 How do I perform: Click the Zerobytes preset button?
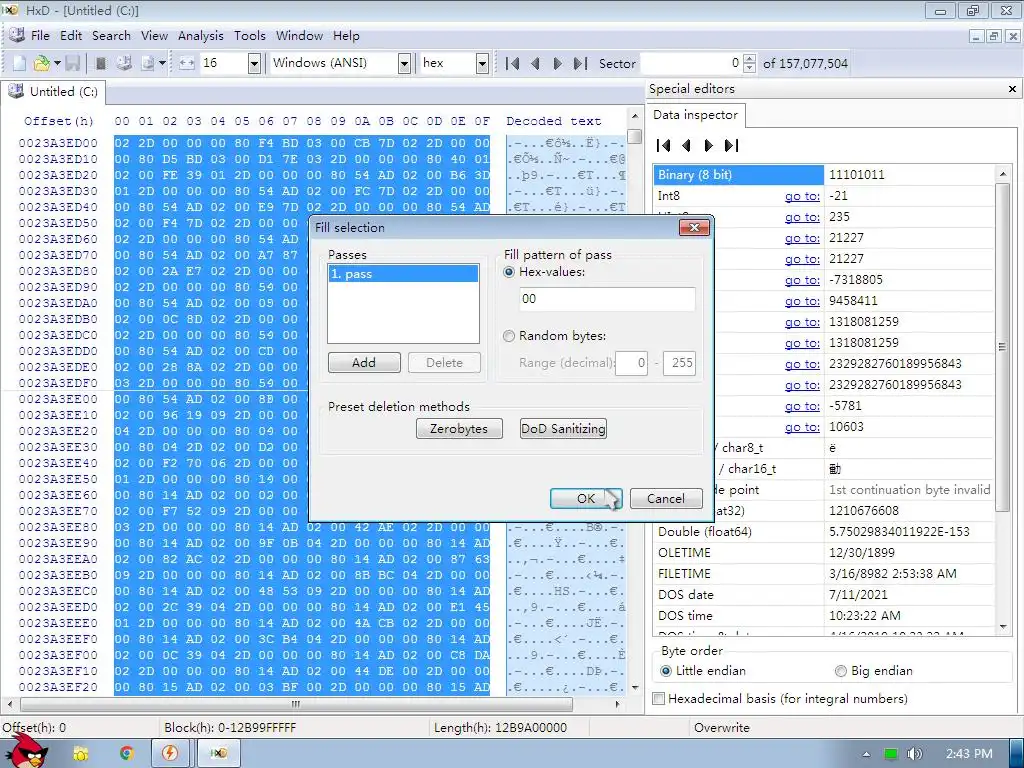click(459, 428)
